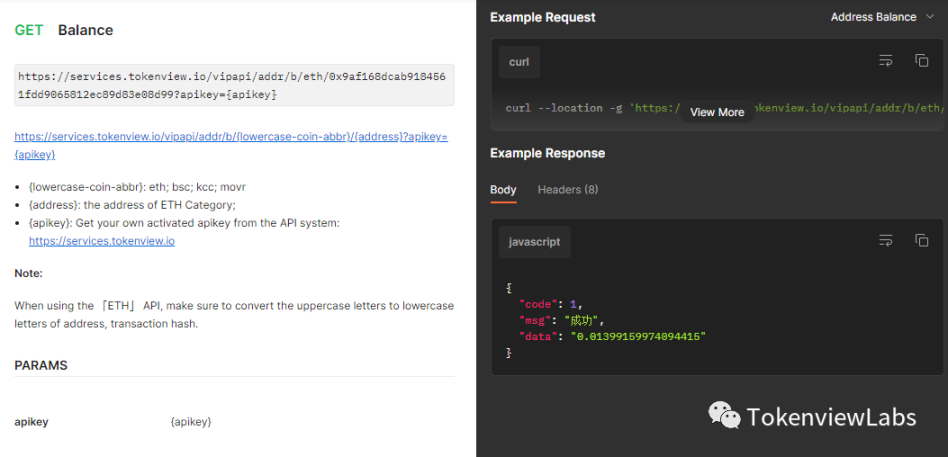Click the {apikey} parameter value

(x=191, y=422)
